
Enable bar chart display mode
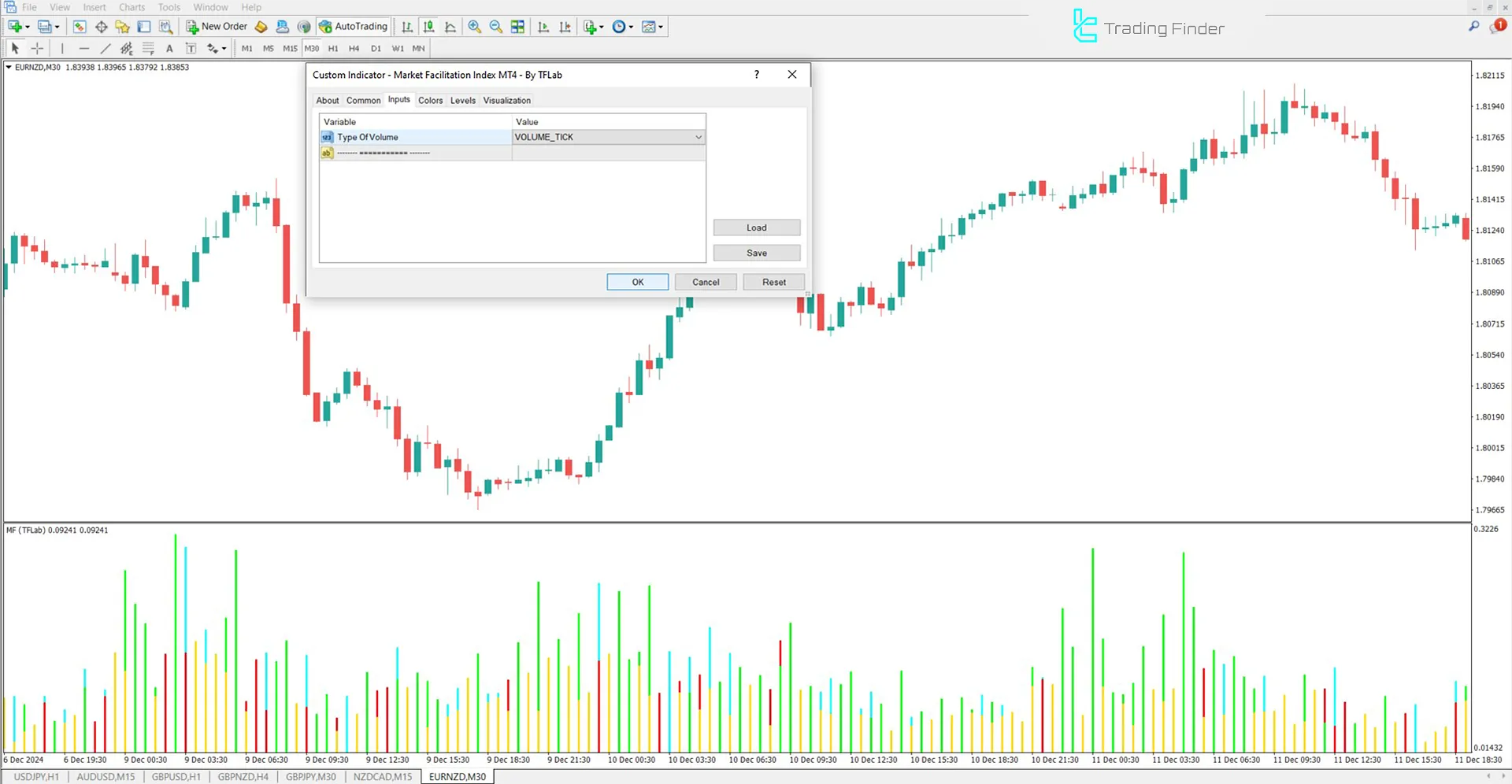click(x=406, y=26)
